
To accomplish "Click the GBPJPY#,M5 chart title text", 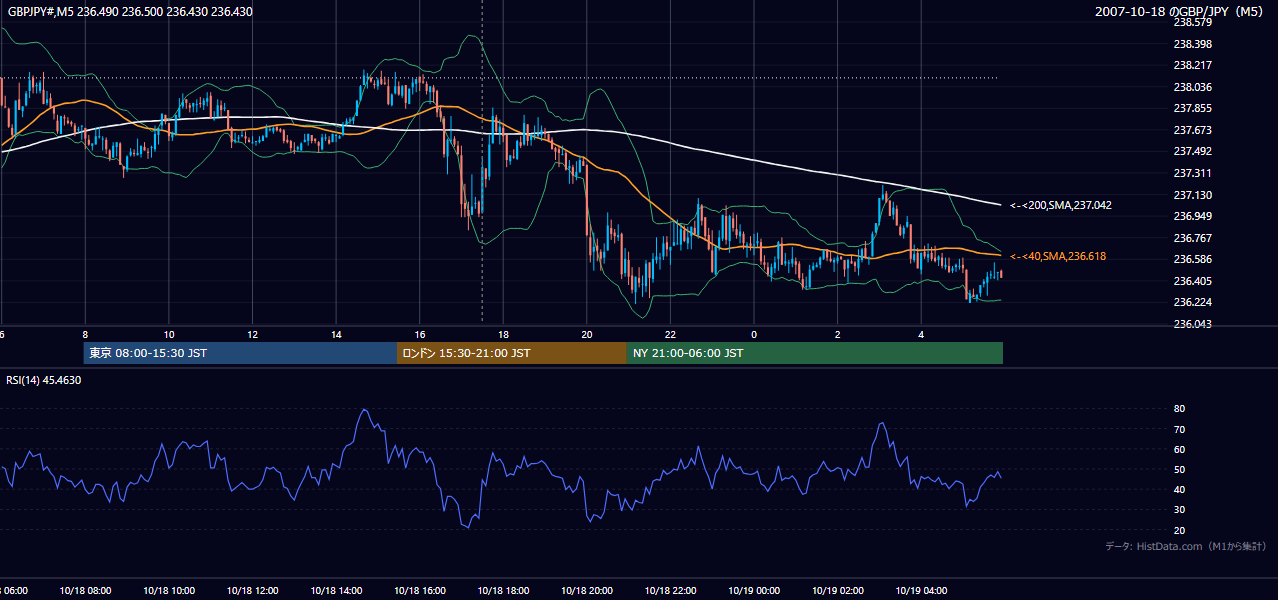I will pyautogui.click(x=130, y=11).
